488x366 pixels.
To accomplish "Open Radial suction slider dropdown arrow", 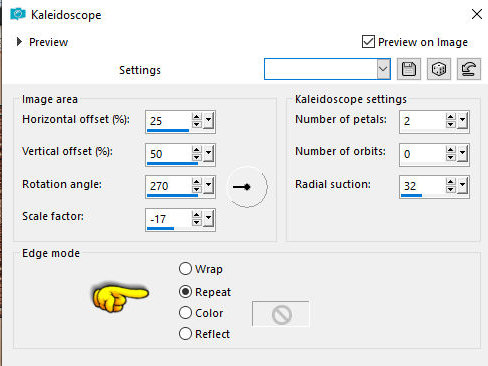I will tap(462, 186).
